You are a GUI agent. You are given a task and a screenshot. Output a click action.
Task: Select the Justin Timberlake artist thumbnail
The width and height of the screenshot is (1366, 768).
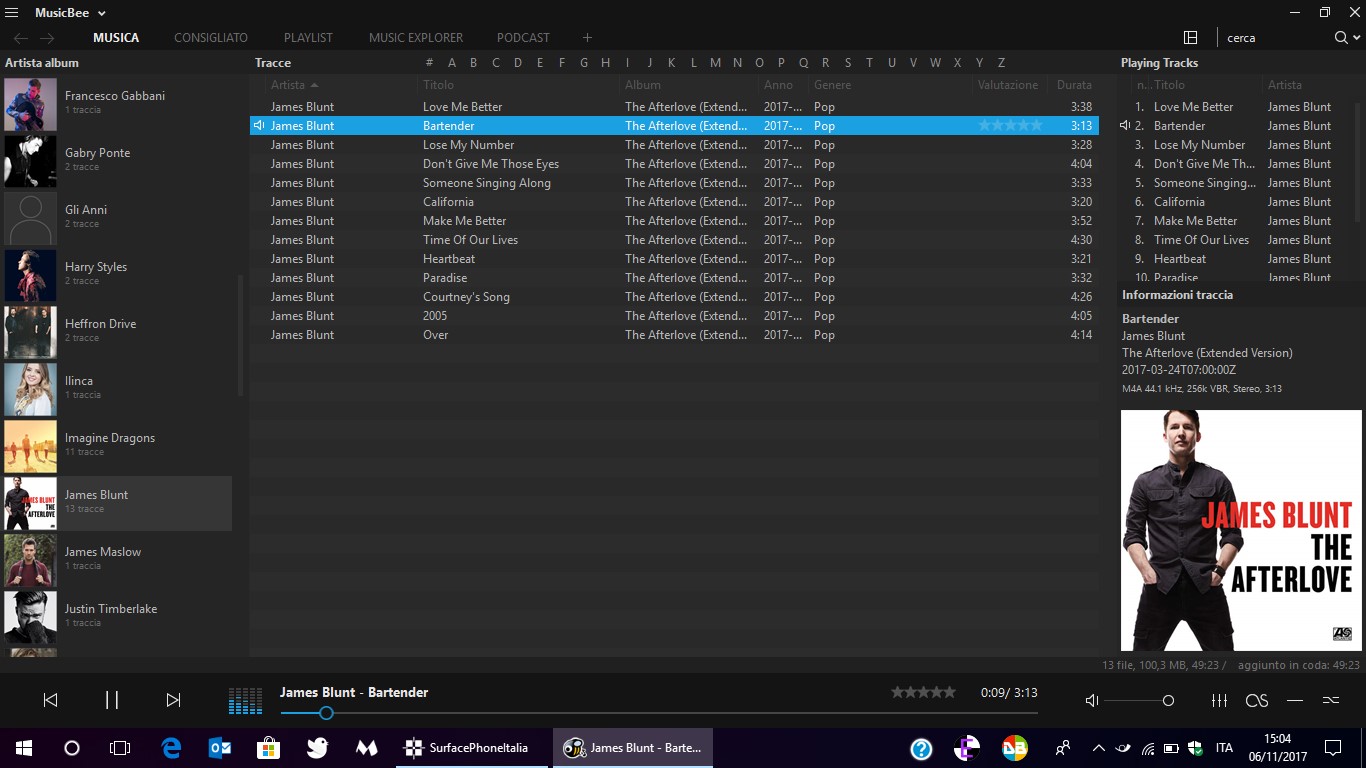(30, 618)
